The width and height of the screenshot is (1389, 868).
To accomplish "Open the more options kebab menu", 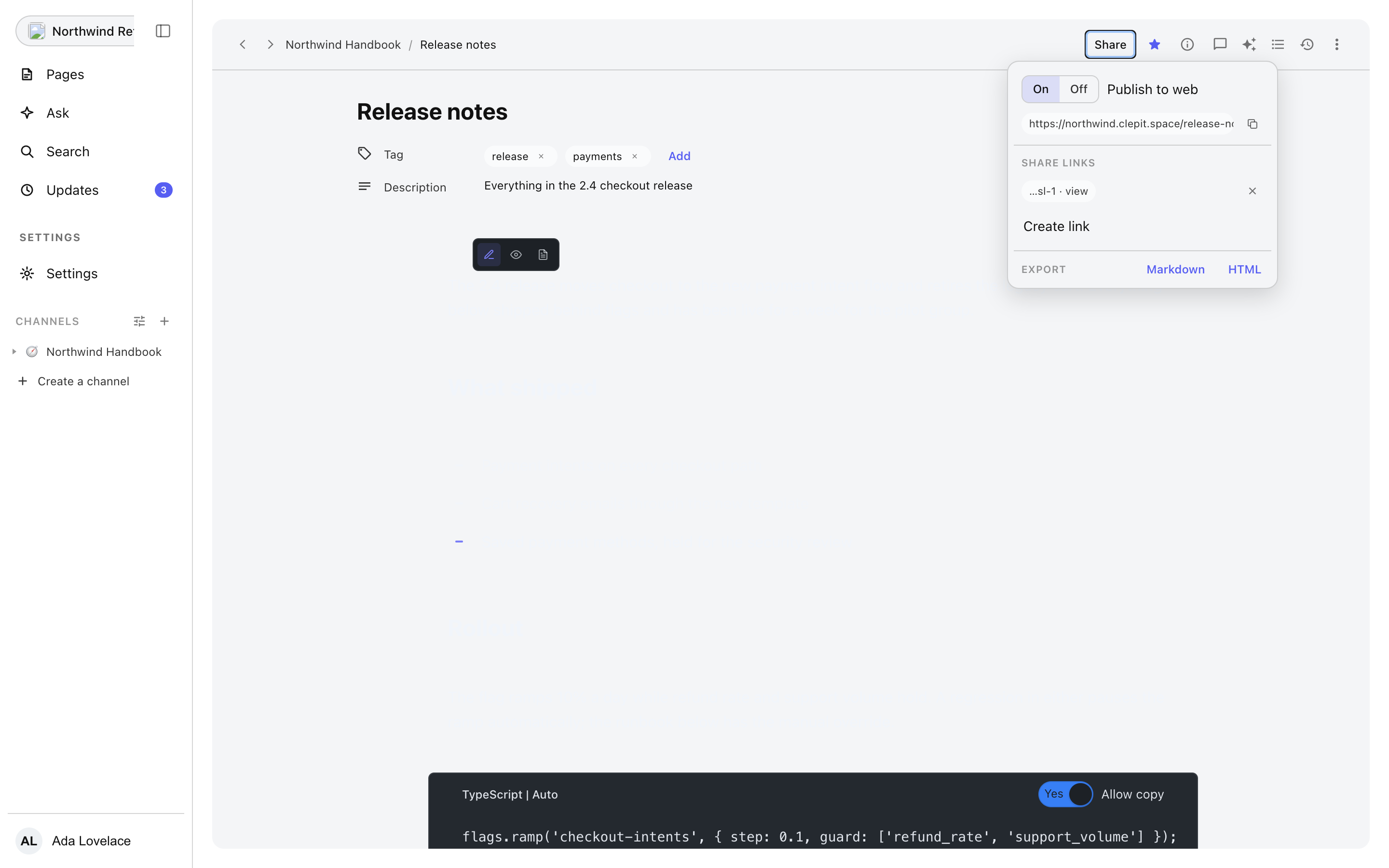I will [x=1336, y=44].
